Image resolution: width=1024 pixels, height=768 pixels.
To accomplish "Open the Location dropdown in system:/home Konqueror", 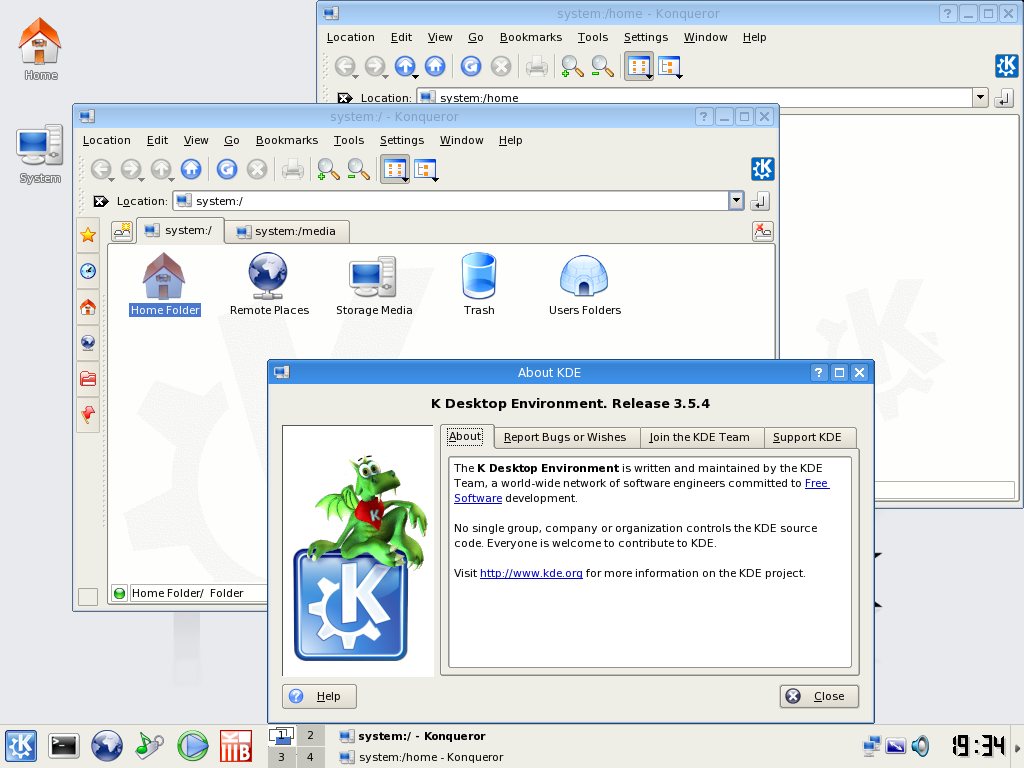I will [x=980, y=97].
